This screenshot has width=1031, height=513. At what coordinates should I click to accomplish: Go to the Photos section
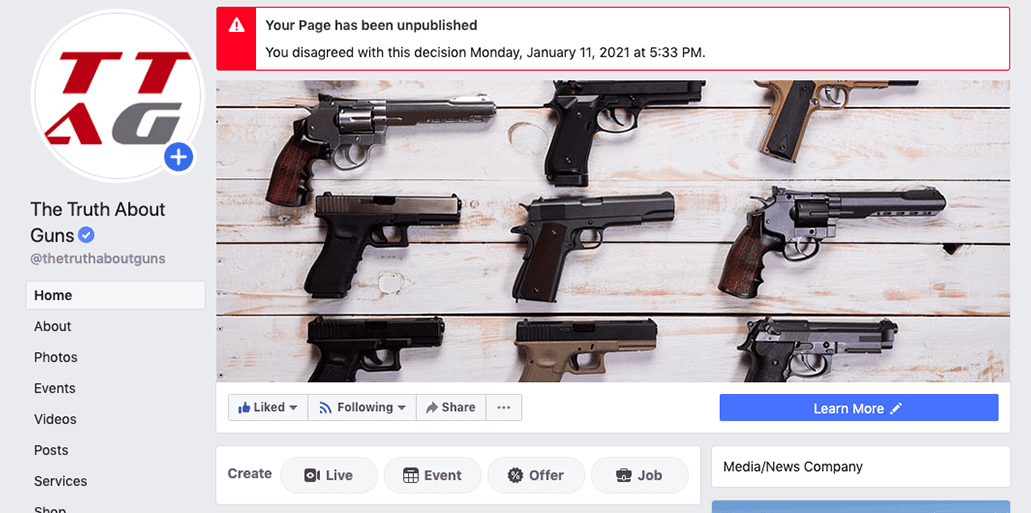(x=56, y=357)
